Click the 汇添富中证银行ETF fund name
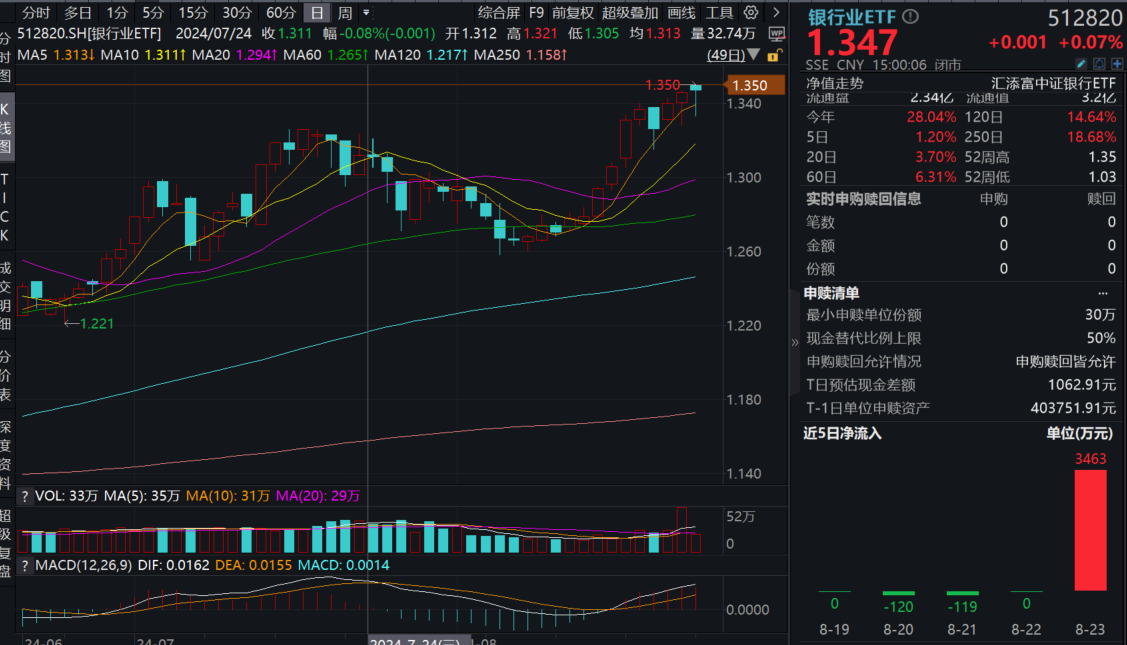This screenshot has height=645, width=1127. point(1054,83)
